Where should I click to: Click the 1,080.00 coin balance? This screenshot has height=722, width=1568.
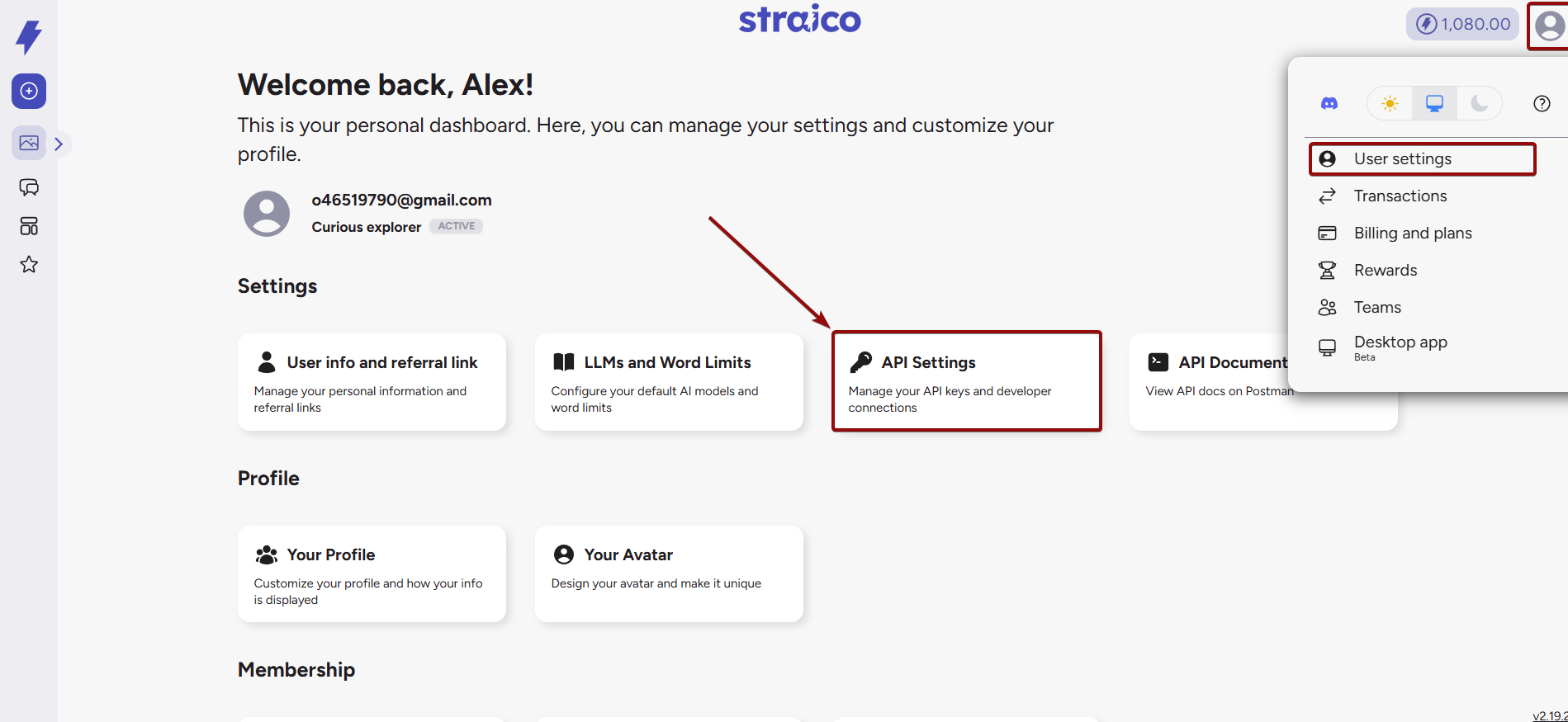pyautogui.click(x=1463, y=24)
